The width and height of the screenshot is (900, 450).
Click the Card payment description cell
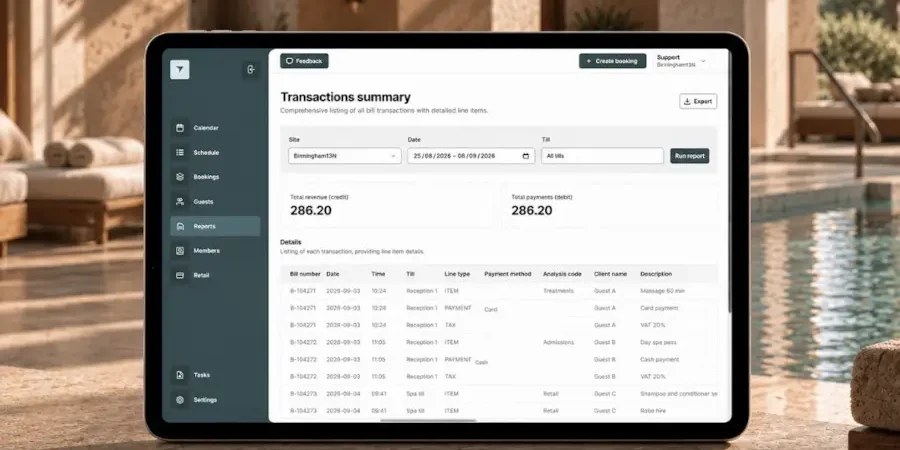click(659, 308)
